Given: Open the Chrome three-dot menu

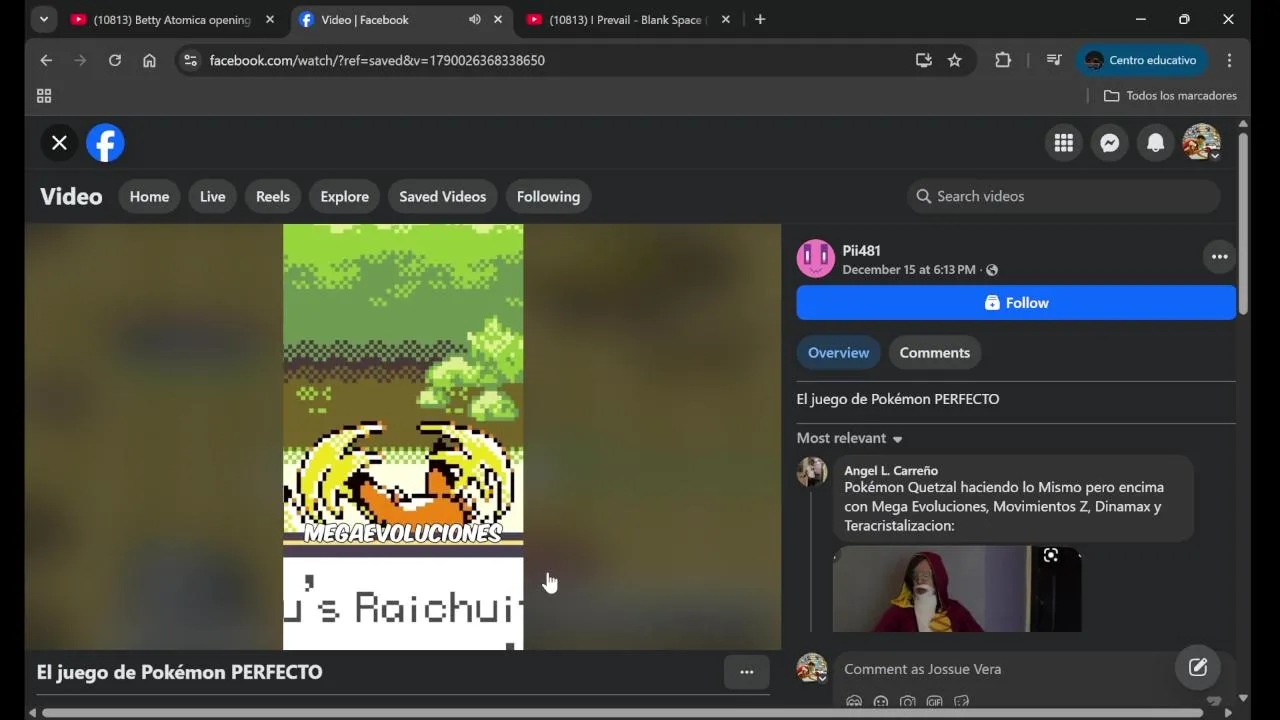Looking at the screenshot, I should coord(1229,61).
